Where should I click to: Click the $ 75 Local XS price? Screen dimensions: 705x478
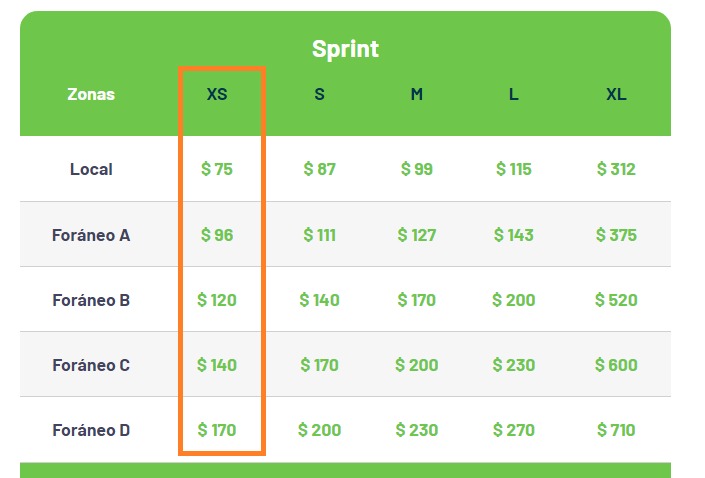(217, 169)
